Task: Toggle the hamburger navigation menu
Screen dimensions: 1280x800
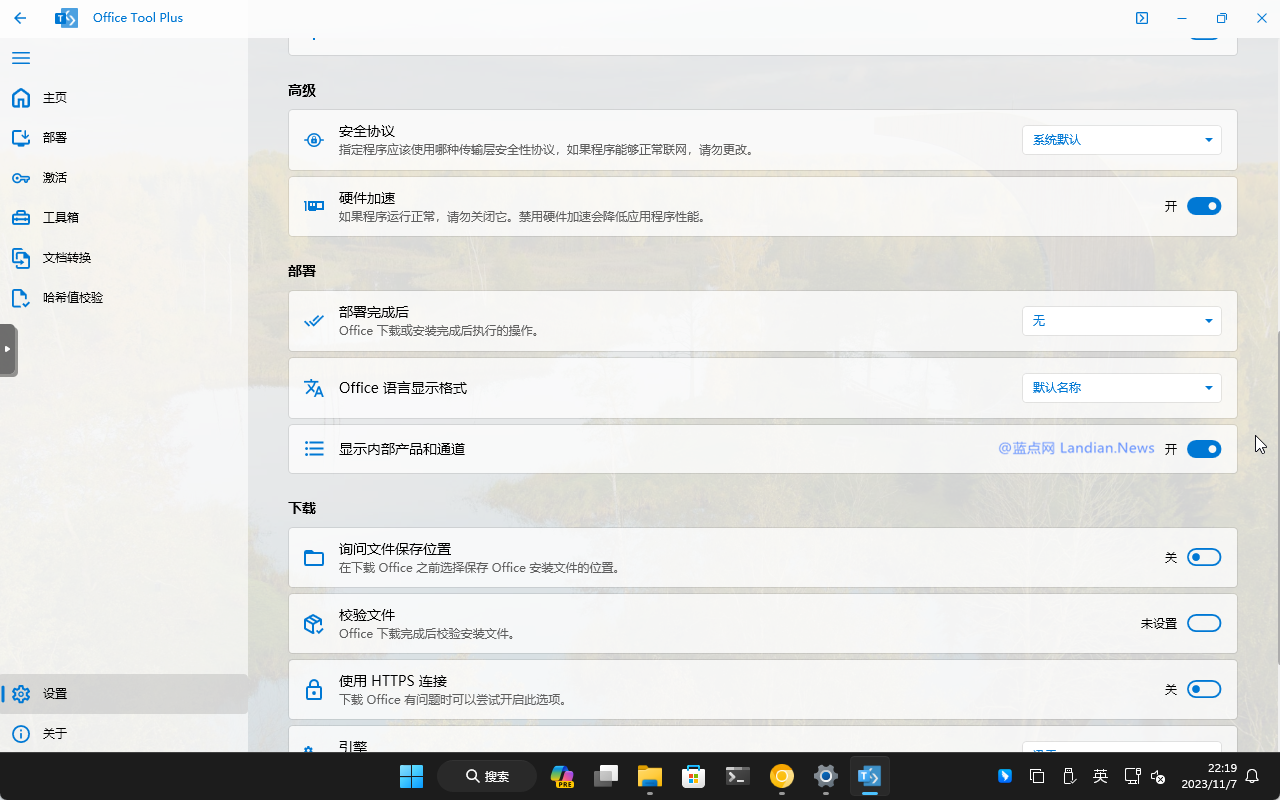Action: coord(20,58)
